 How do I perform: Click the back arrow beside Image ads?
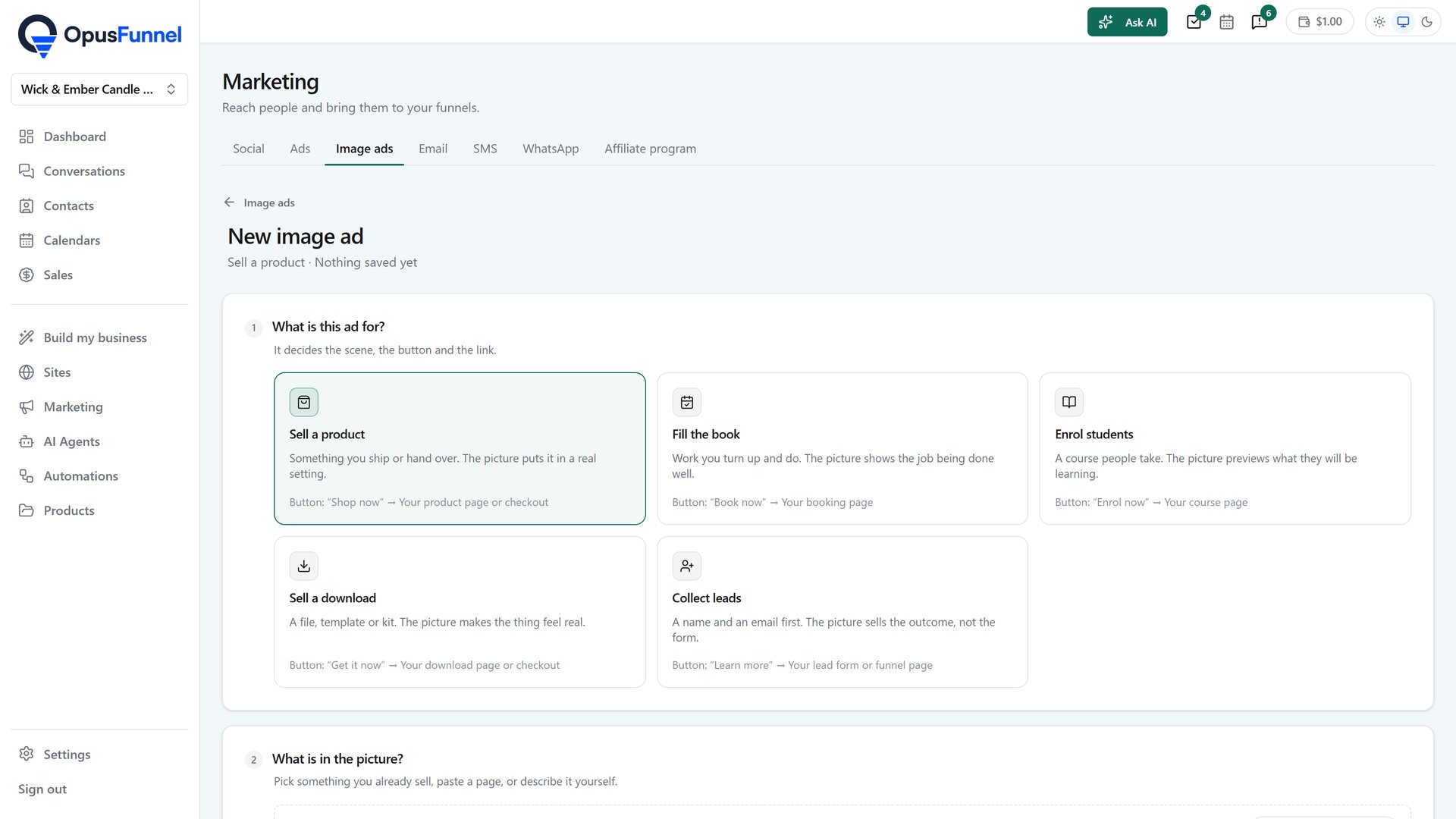(x=229, y=202)
